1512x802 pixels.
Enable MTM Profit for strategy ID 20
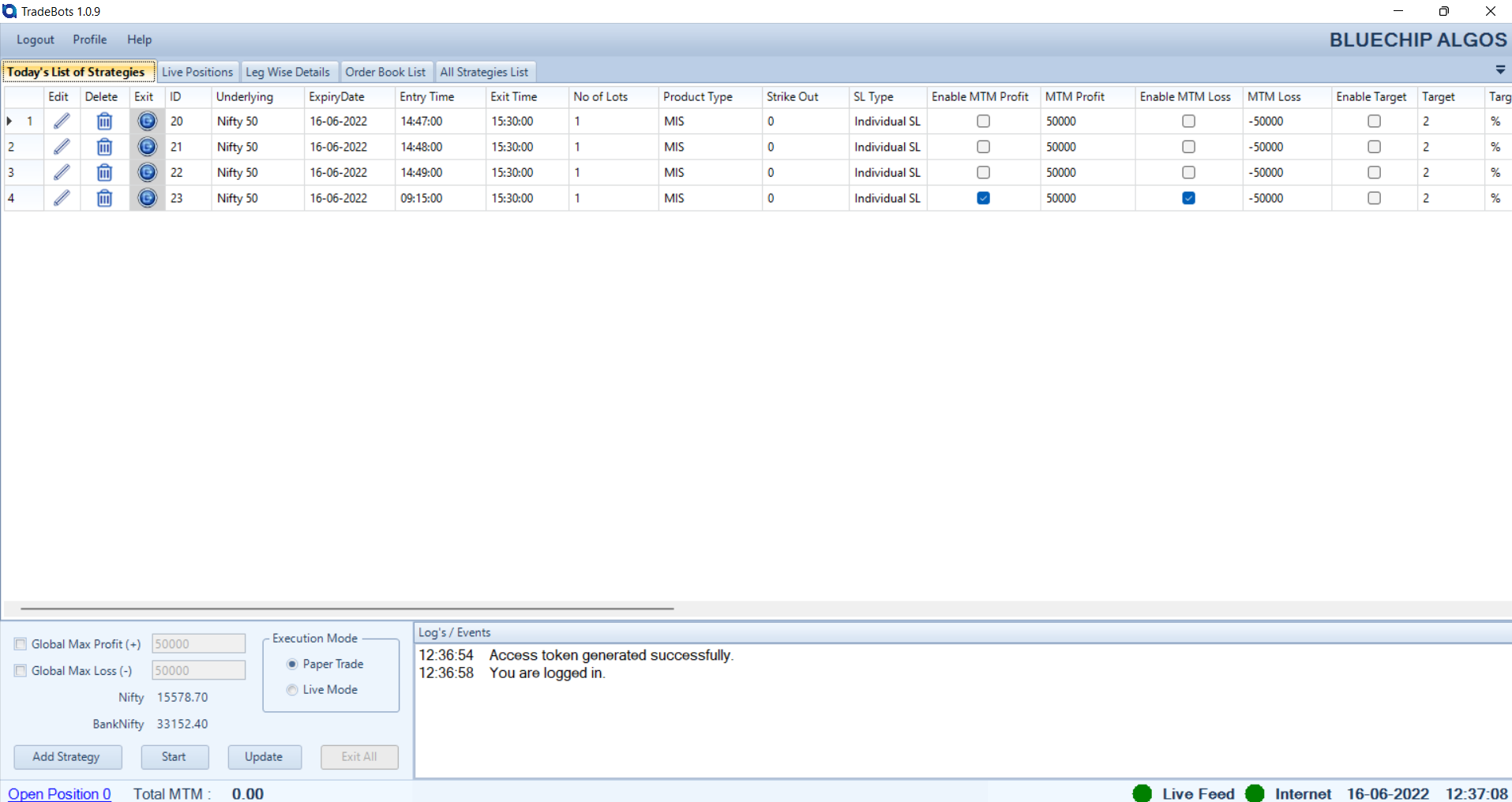[983, 121]
